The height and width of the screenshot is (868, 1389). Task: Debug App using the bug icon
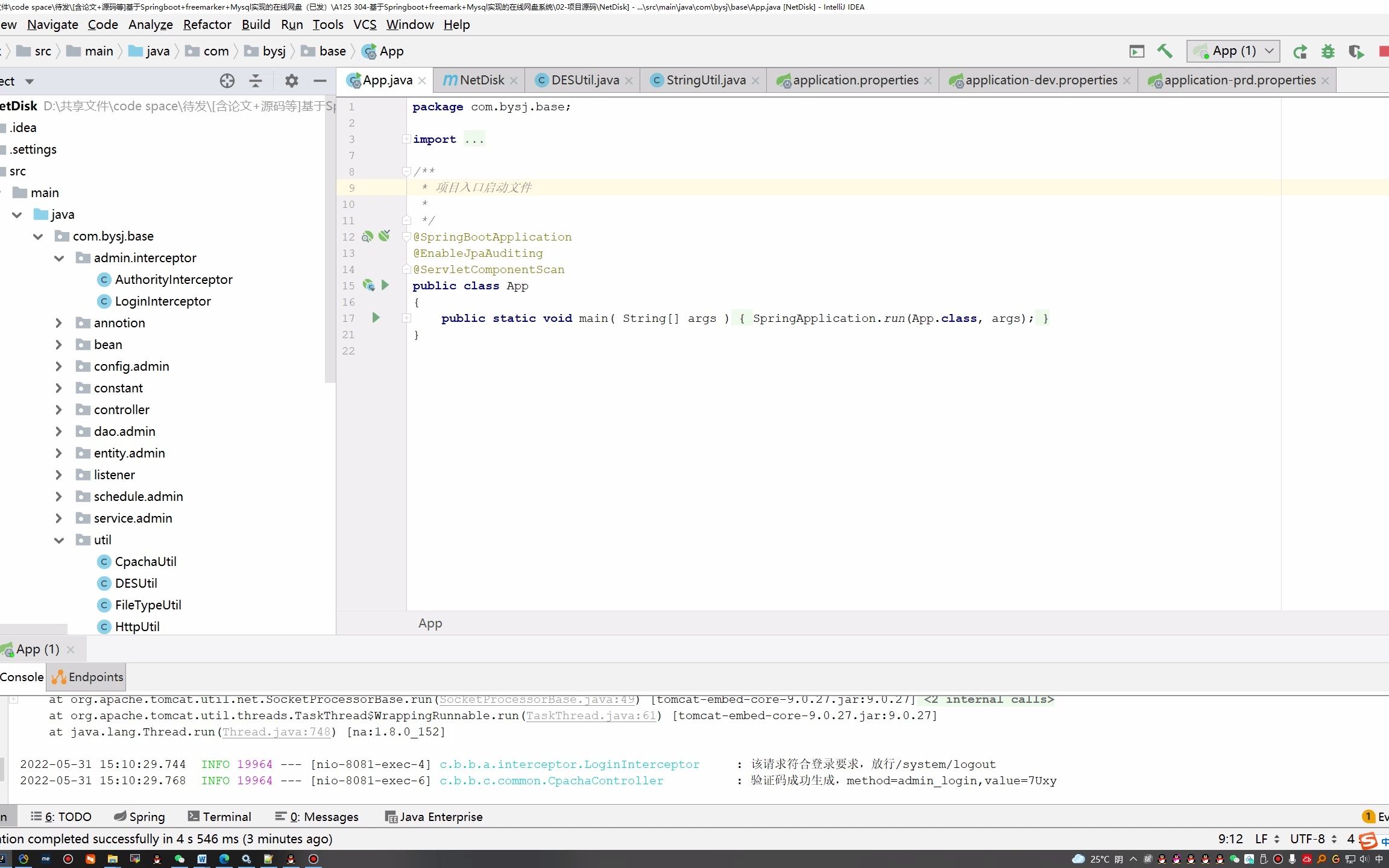point(1328,51)
